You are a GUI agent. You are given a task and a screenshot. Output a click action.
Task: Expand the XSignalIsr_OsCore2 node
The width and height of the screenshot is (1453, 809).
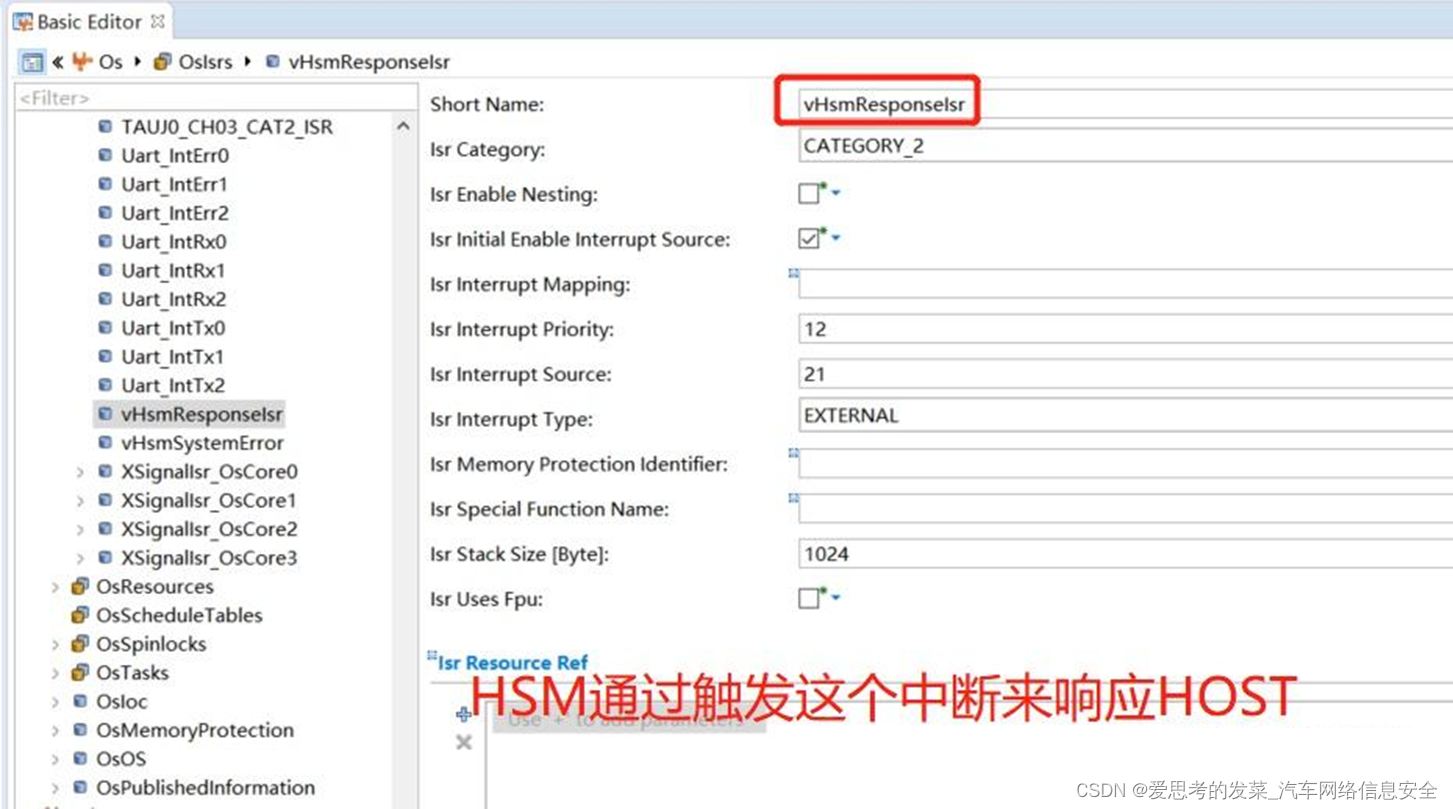[80, 529]
